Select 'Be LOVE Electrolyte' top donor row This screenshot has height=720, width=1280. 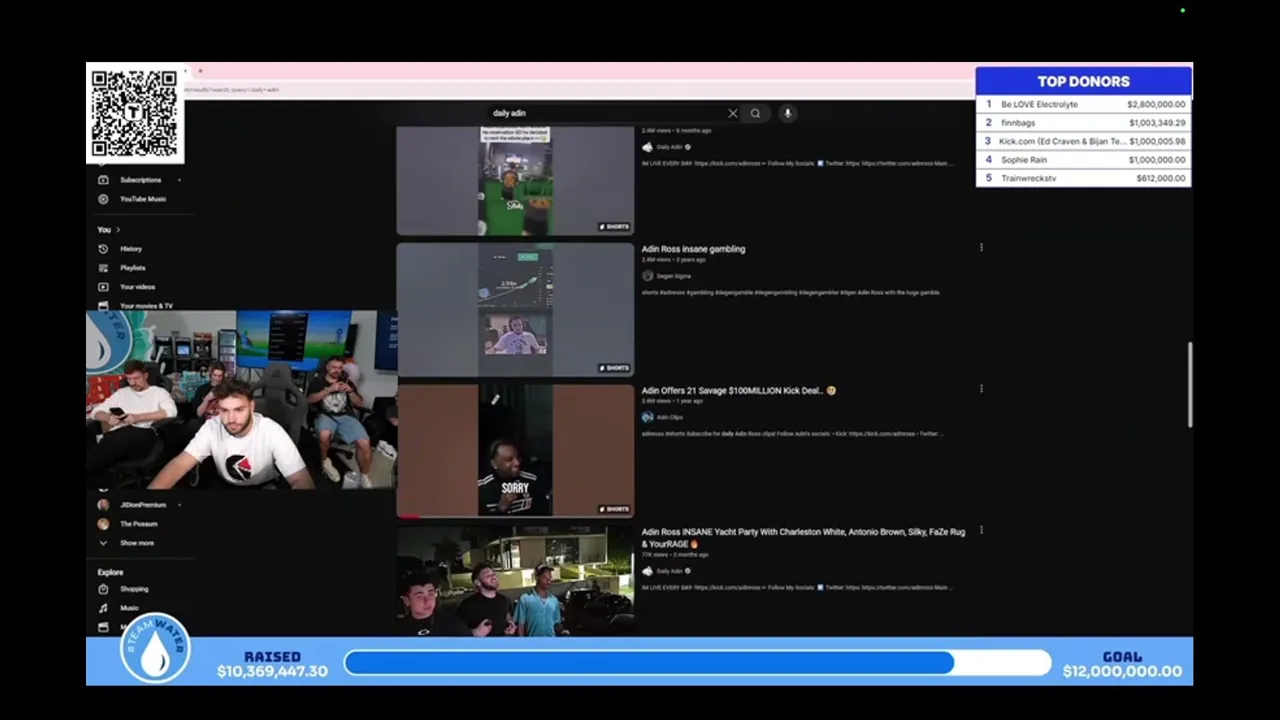tap(1084, 104)
